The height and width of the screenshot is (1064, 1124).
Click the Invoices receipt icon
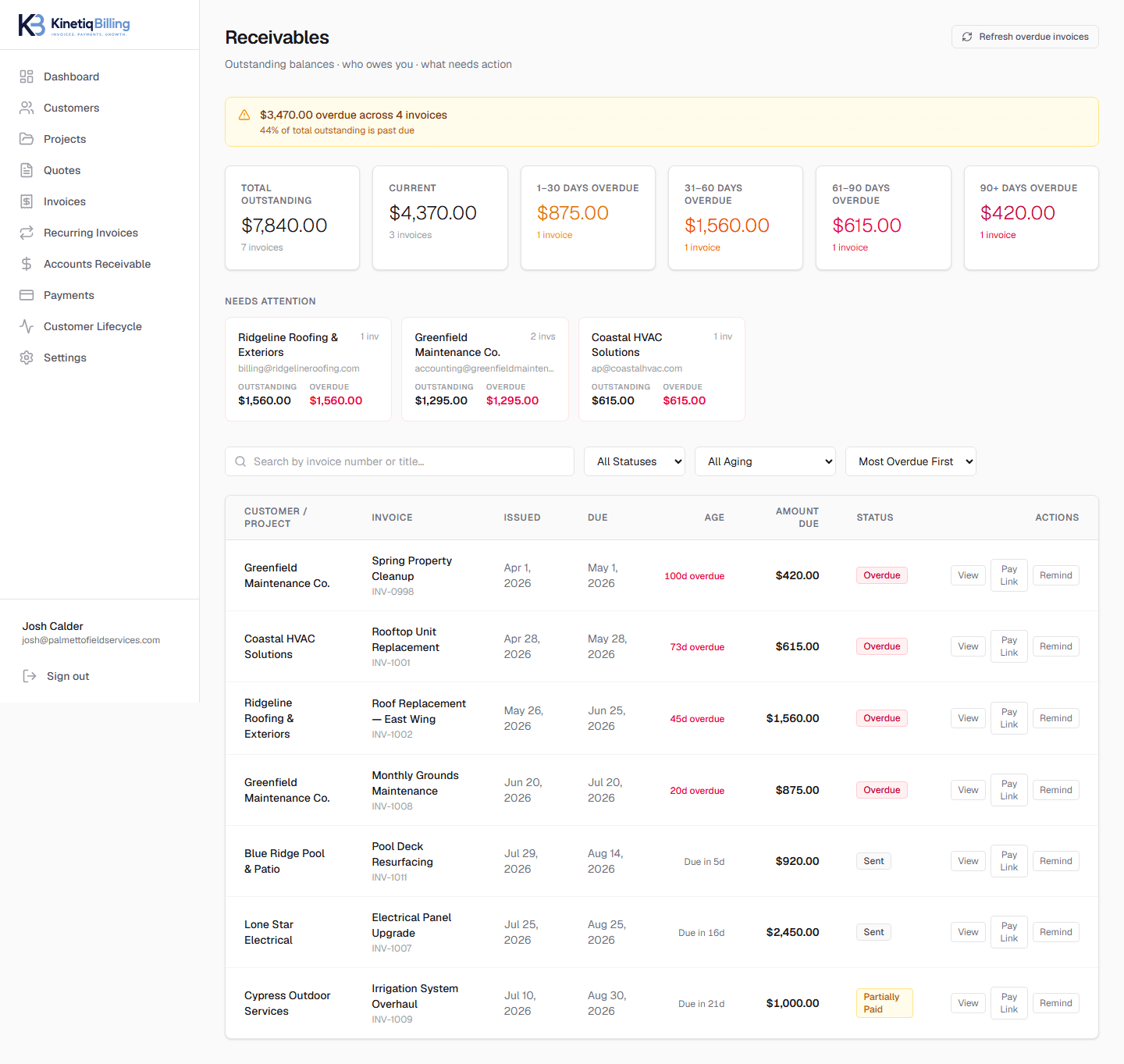pyautogui.click(x=27, y=201)
